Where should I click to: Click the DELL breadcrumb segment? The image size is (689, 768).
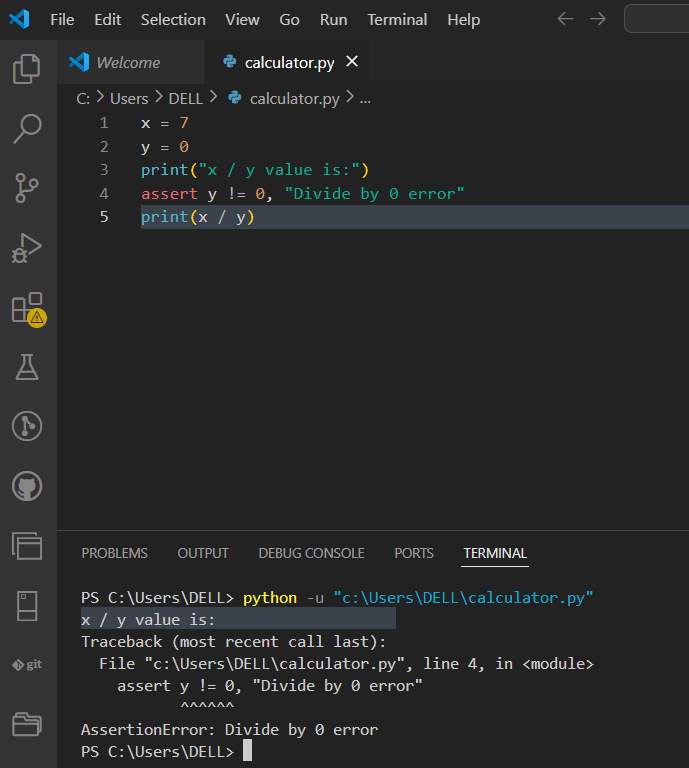point(186,99)
